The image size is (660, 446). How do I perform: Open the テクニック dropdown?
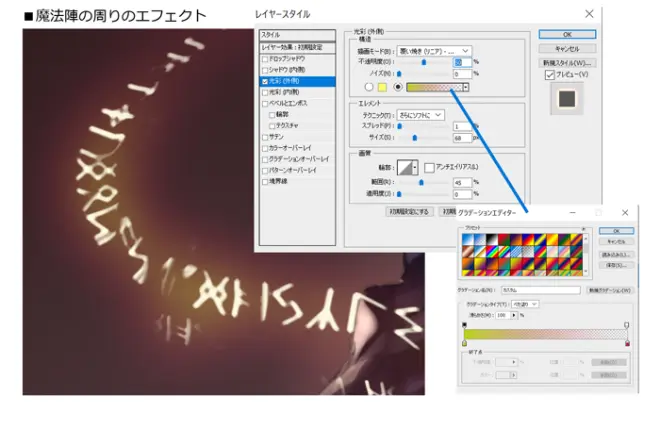[x=420, y=115]
